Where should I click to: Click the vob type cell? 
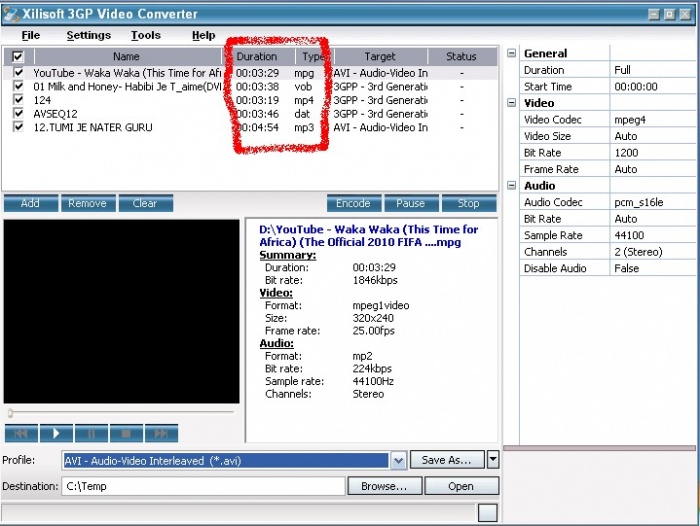coord(303,86)
